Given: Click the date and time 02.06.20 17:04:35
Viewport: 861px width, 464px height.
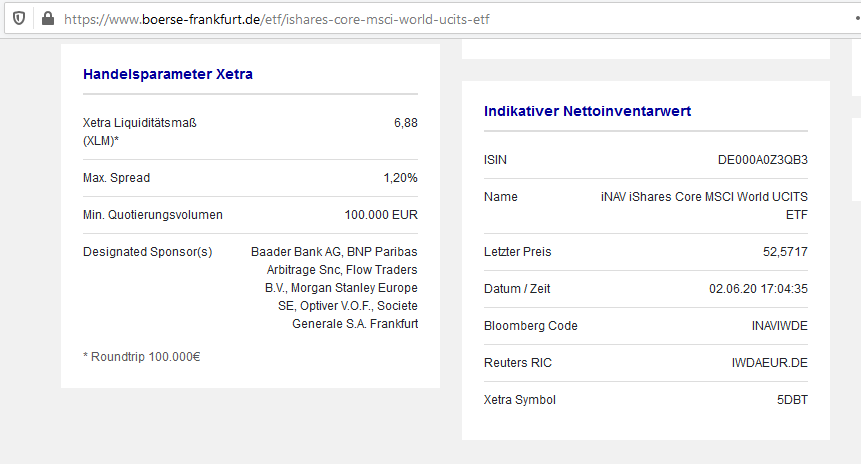Looking at the screenshot, I should (758, 289).
